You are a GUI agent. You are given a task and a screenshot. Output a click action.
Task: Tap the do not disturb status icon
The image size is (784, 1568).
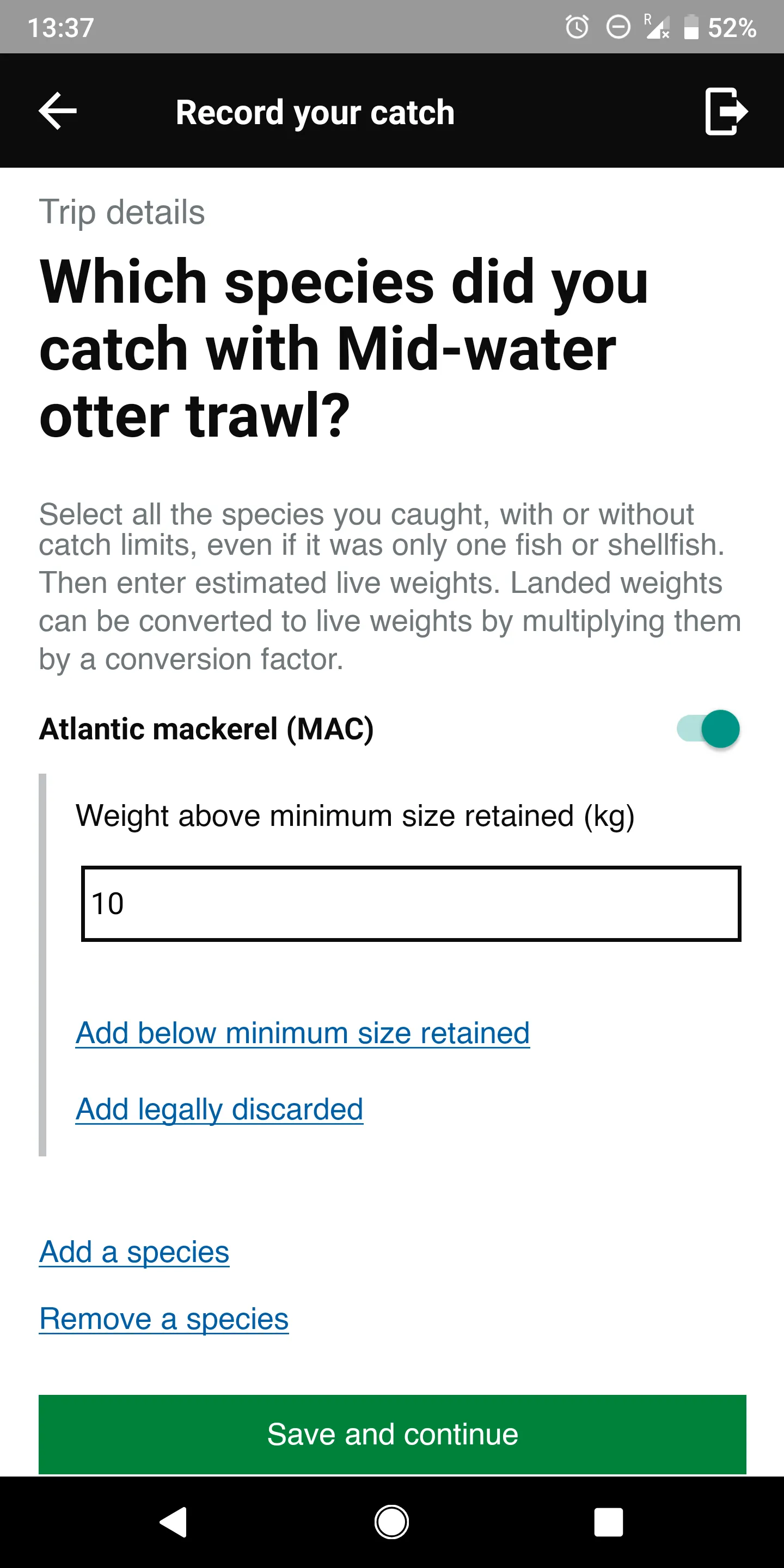618,27
